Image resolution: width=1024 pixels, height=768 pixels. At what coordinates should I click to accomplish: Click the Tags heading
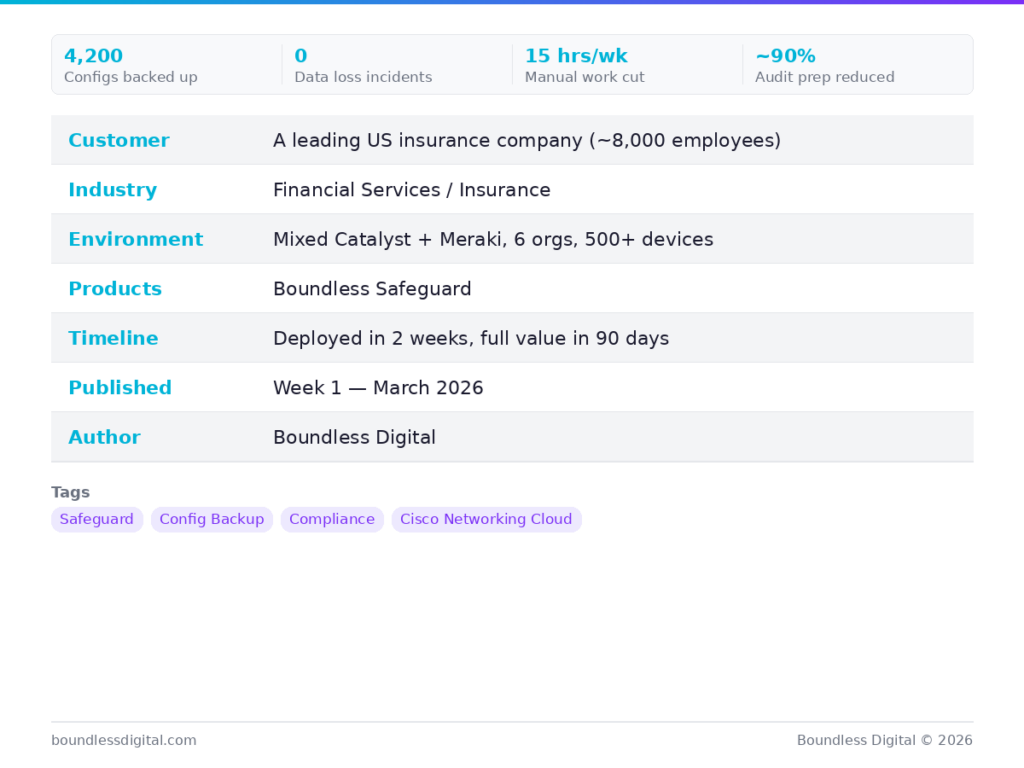(x=71, y=492)
